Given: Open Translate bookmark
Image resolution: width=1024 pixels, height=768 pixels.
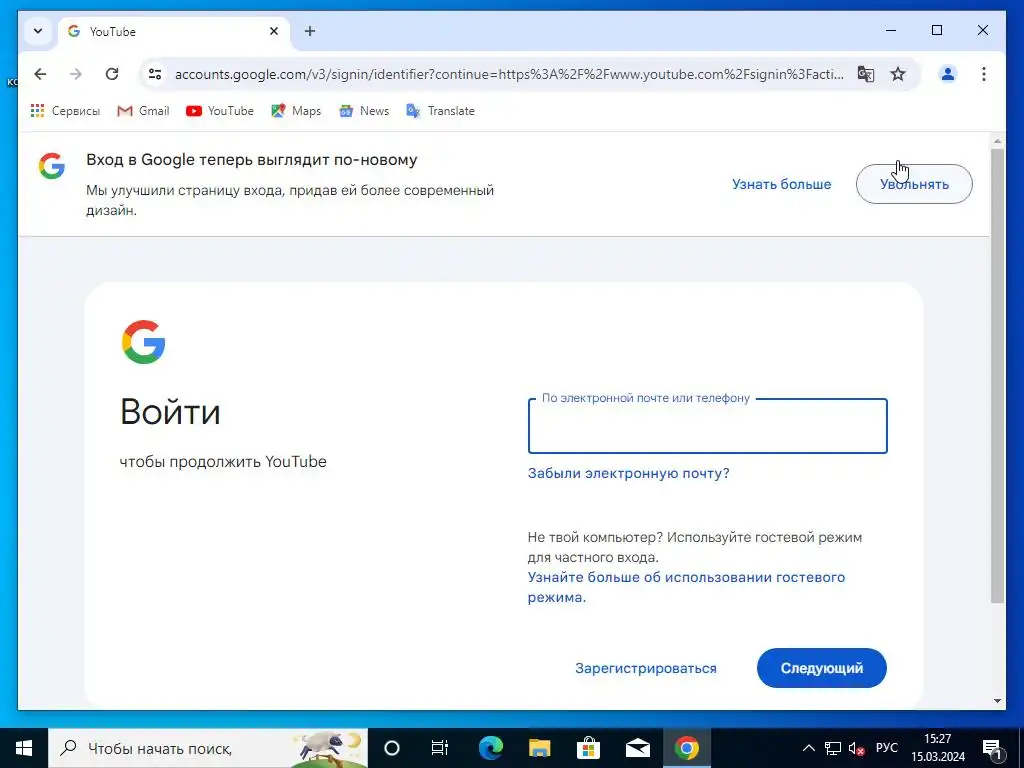Looking at the screenshot, I should [x=441, y=111].
